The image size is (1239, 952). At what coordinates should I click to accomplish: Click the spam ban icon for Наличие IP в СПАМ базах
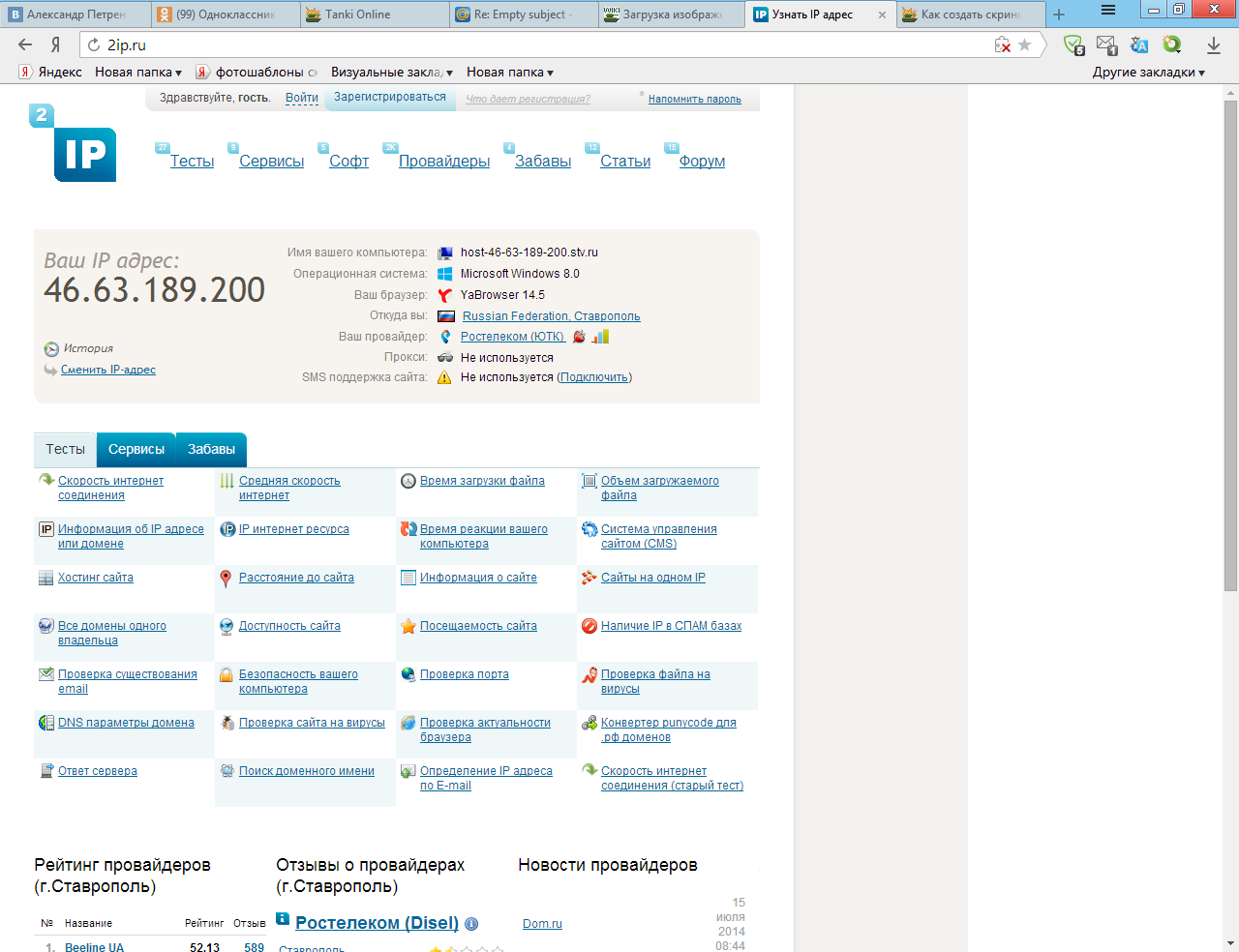tap(589, 626)
